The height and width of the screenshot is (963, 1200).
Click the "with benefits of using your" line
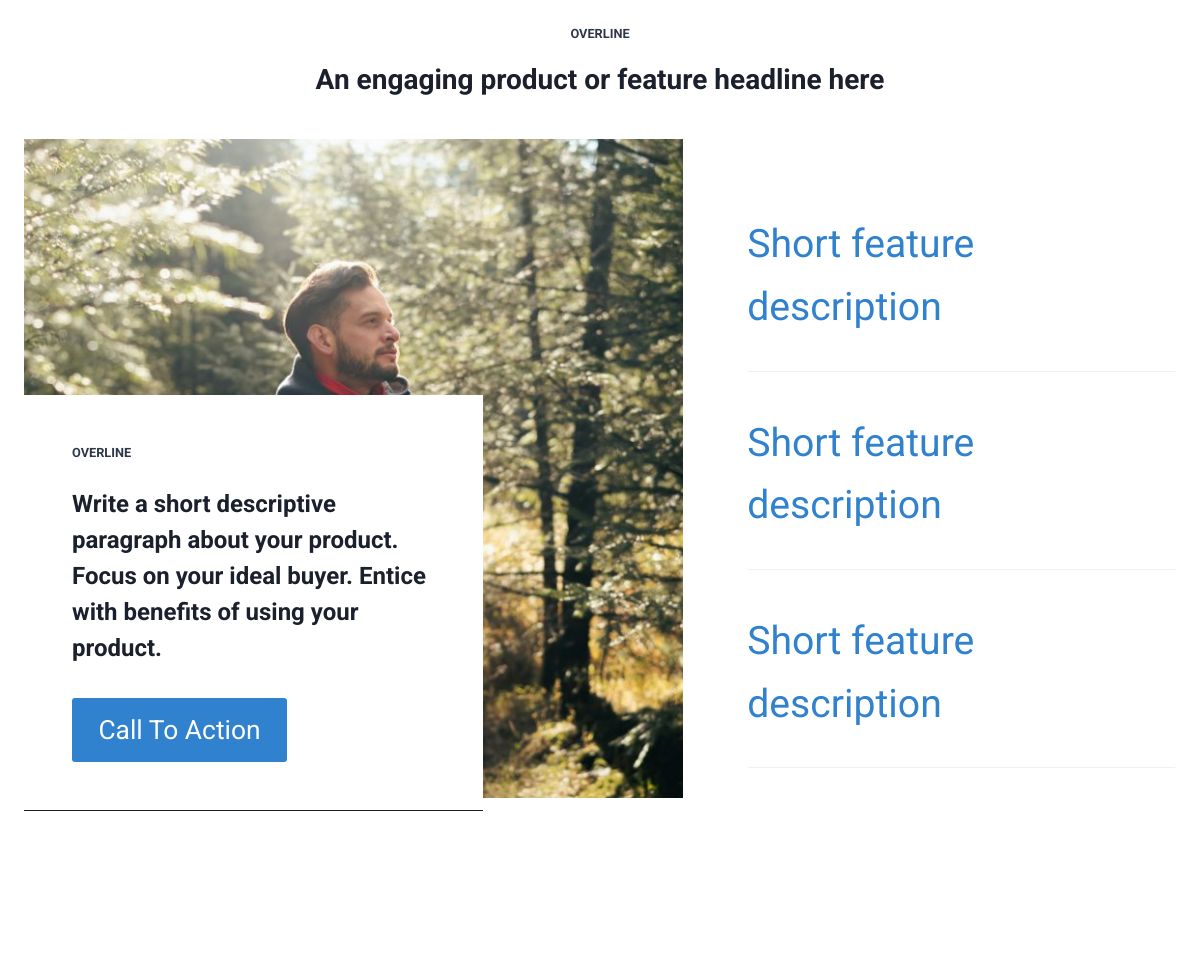tap(215, 612)
